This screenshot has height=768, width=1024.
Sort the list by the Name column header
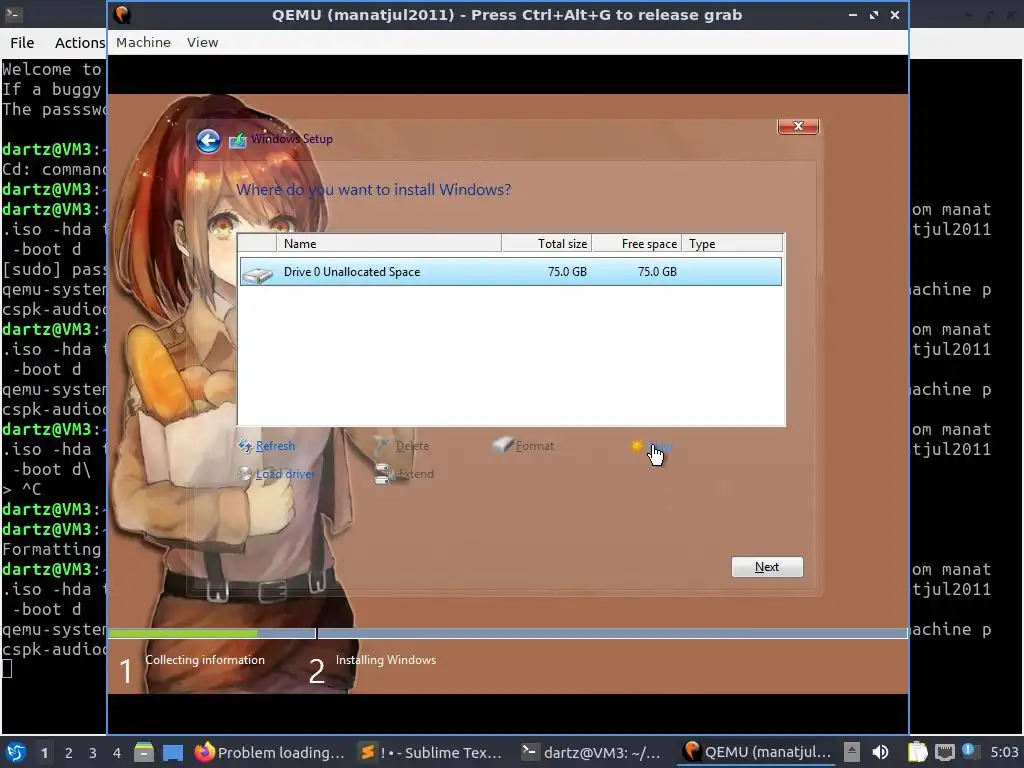(x=389, y=244)
